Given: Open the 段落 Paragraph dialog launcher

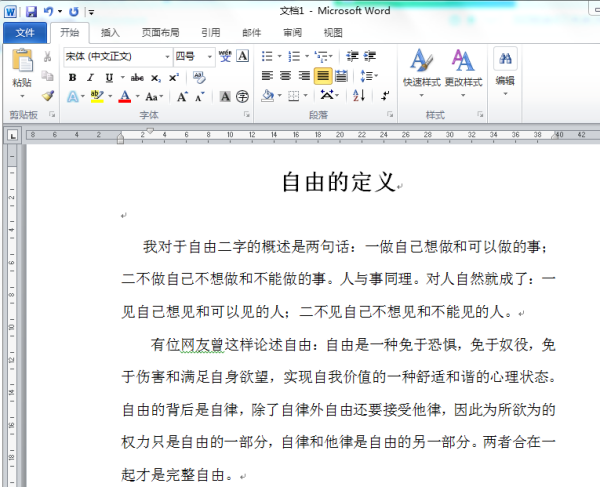Looking at the screenshot, I should coord(390,114).
